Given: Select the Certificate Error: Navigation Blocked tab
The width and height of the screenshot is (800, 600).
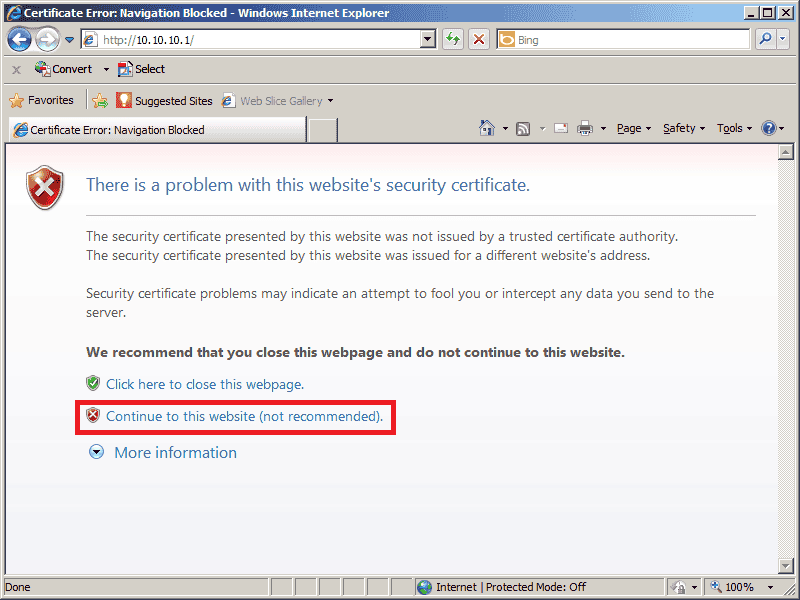Looking at the screenshot, I should pyautogui.click(x=157, y=130).
